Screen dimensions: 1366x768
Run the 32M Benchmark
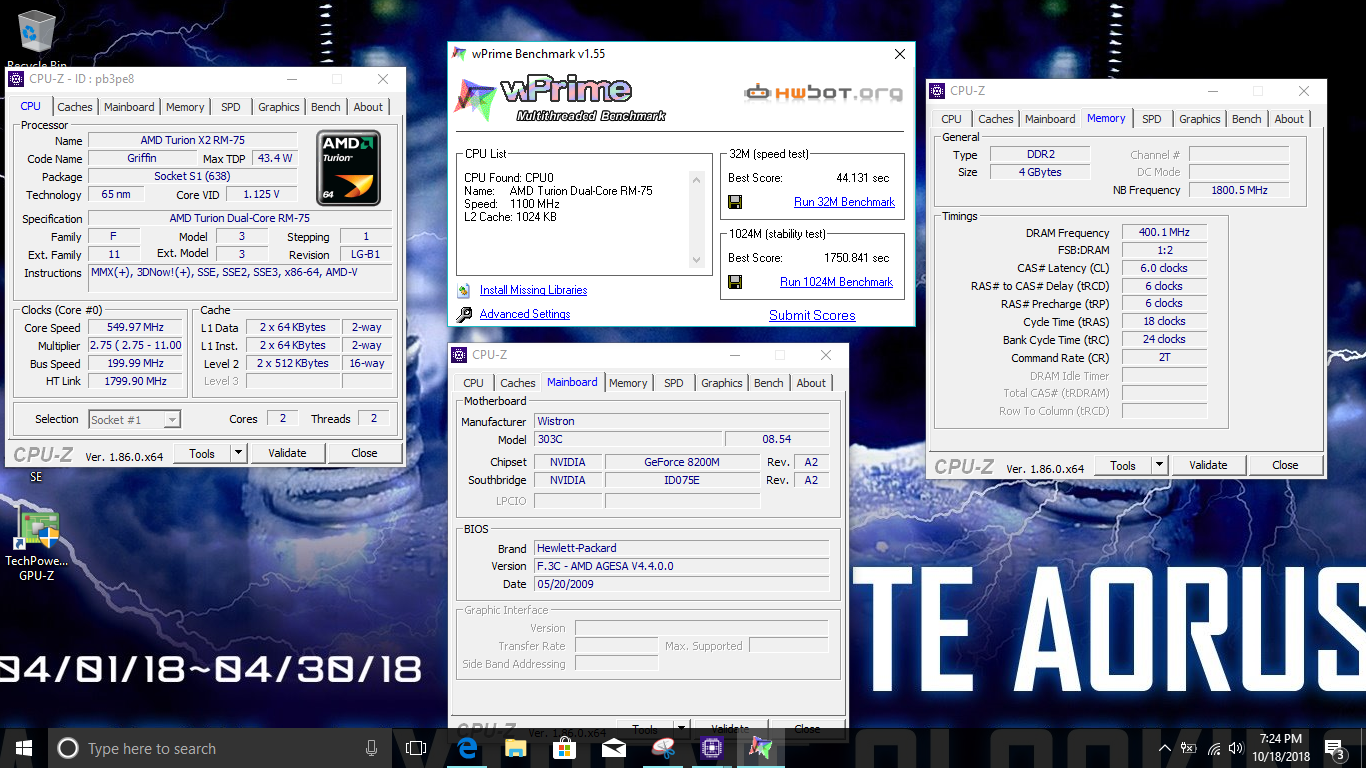pyautogui.click(x=844, y=202)
